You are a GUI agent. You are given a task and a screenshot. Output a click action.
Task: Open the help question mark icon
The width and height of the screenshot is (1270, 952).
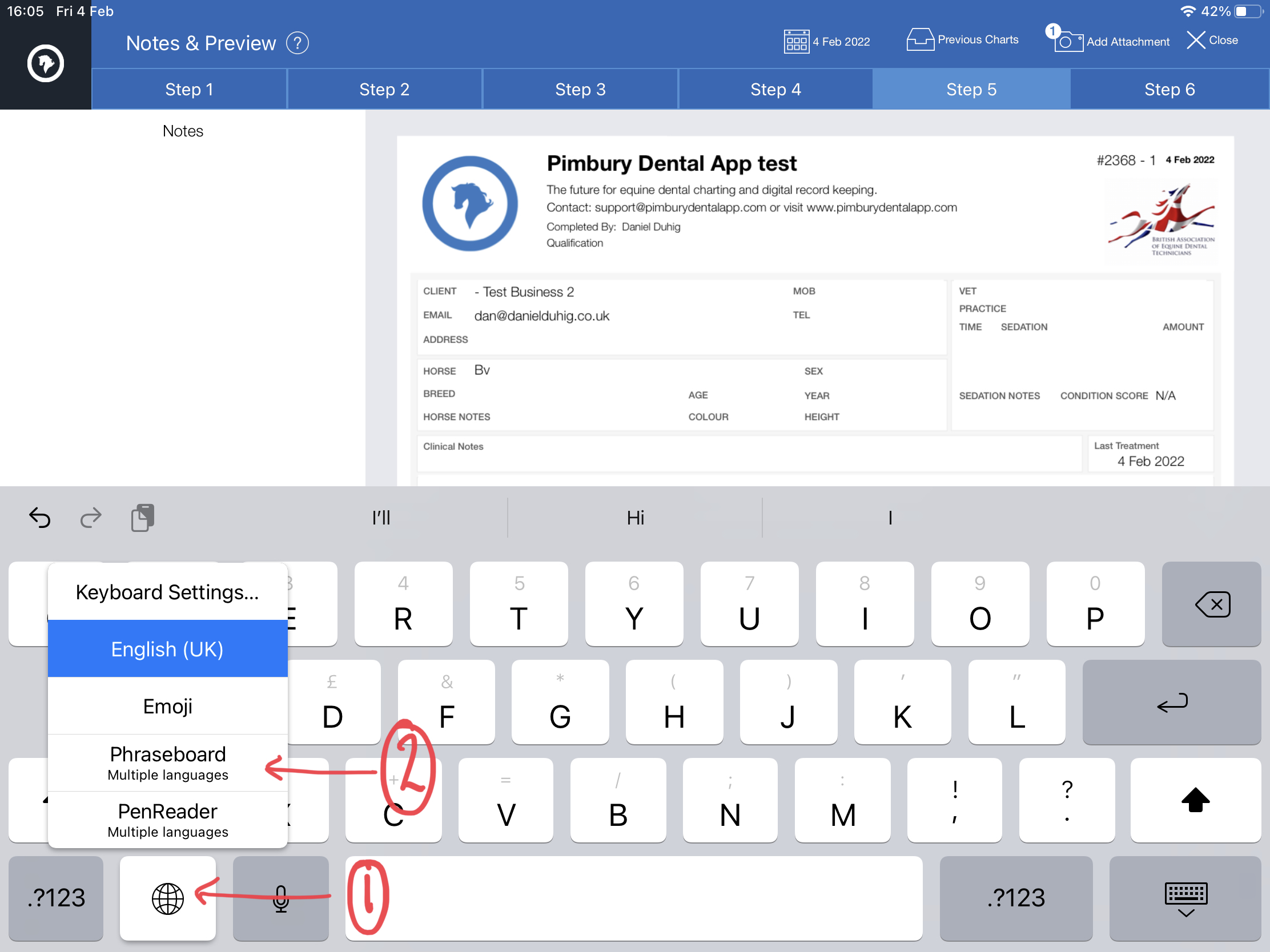click(x=298, y=43)
